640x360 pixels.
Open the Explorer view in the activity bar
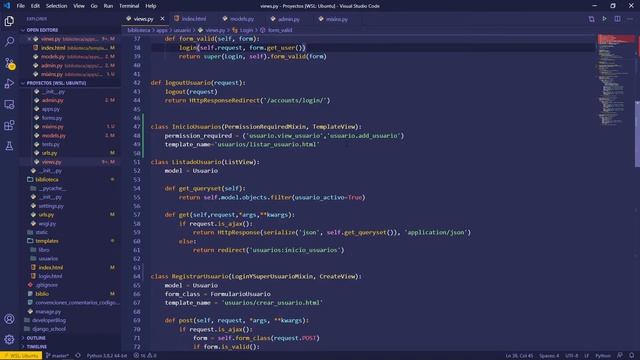pyautogui.click(x=9, y=21)
